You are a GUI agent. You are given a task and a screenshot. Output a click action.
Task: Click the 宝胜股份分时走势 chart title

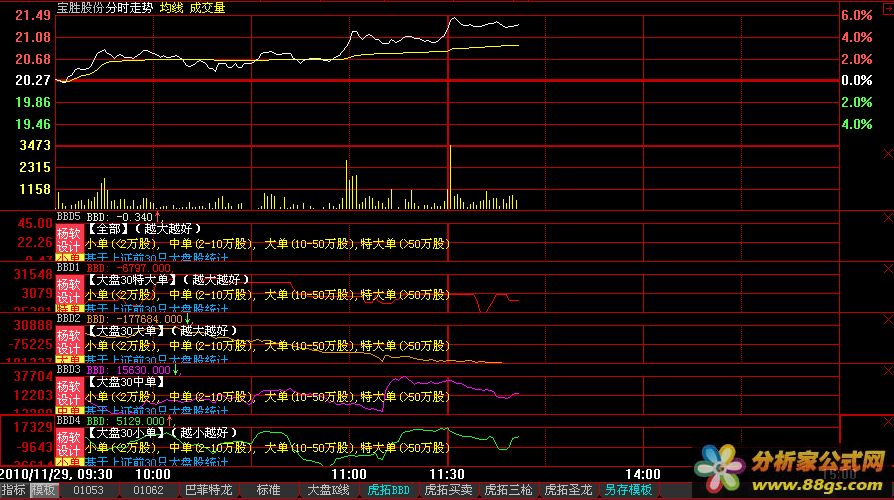(x=105, y=8)
